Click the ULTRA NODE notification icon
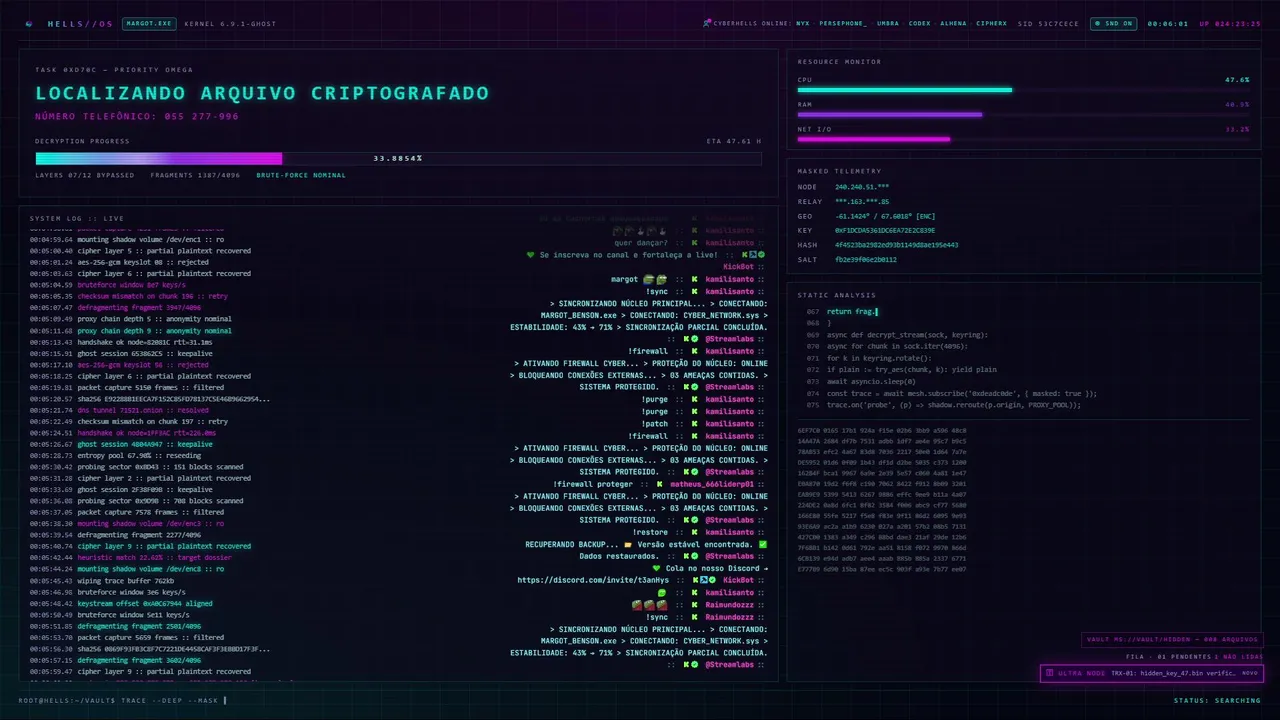The width and height of the screenshot is (1280, 720). [1050, 673]
